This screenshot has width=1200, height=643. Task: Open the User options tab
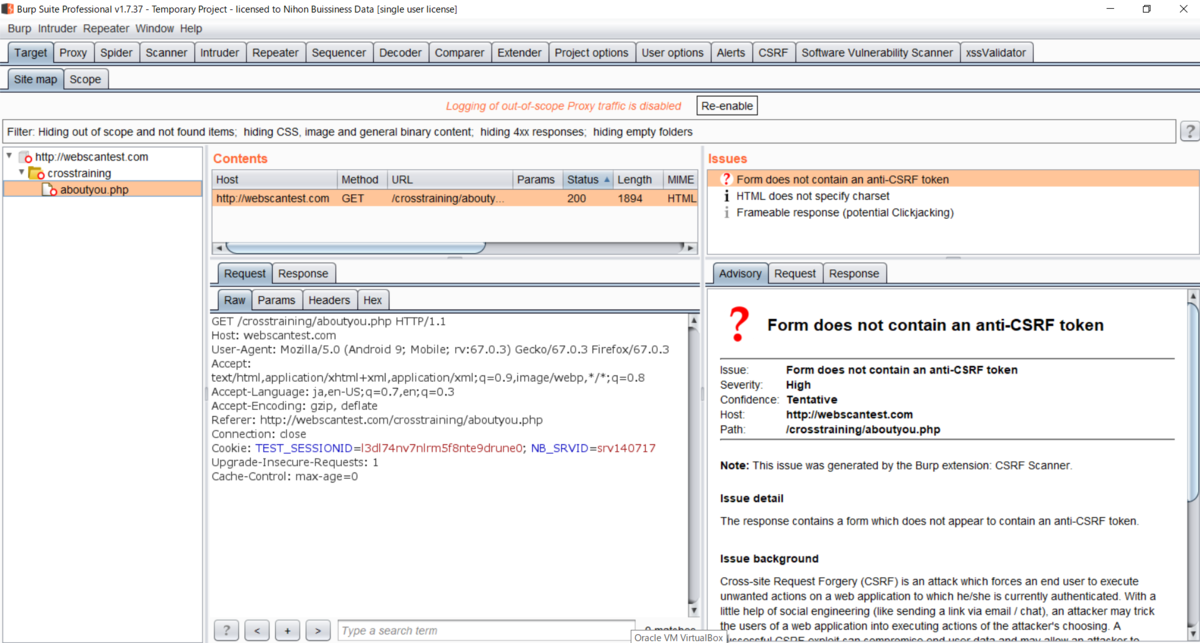672,53
